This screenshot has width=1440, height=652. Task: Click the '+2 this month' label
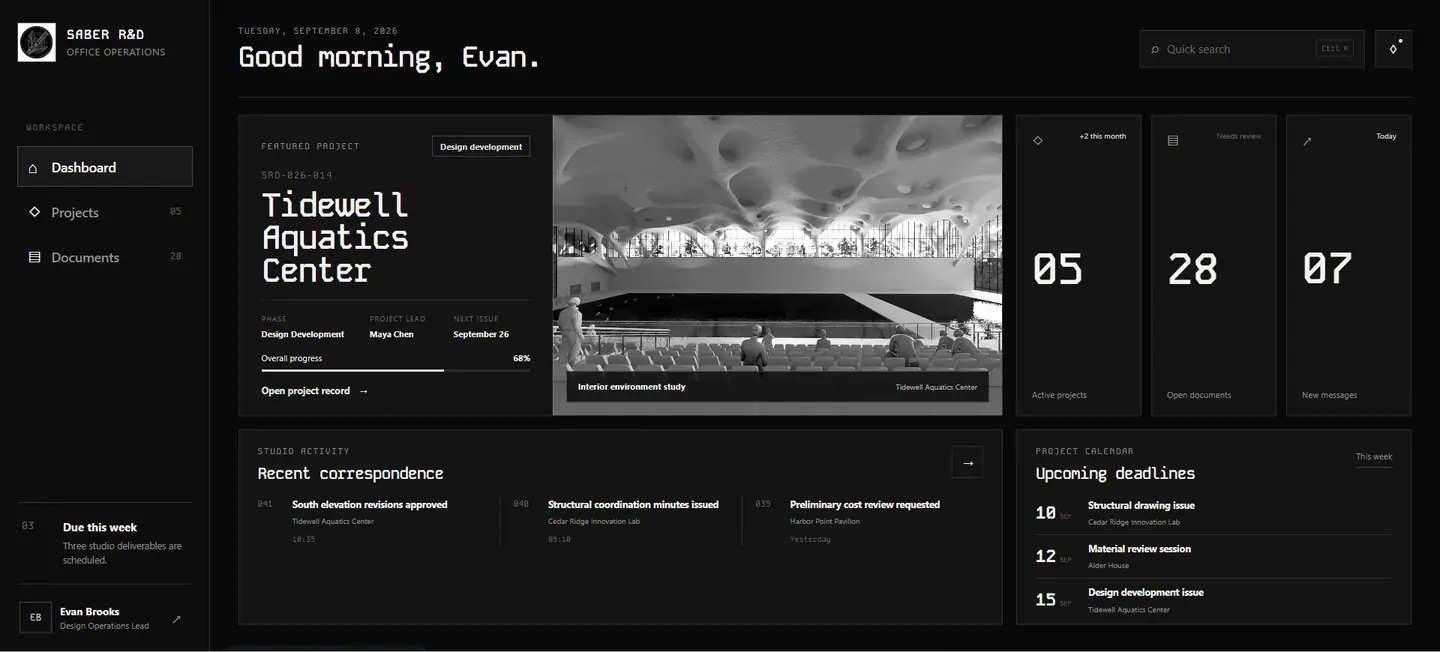(x=1102, y=136)
